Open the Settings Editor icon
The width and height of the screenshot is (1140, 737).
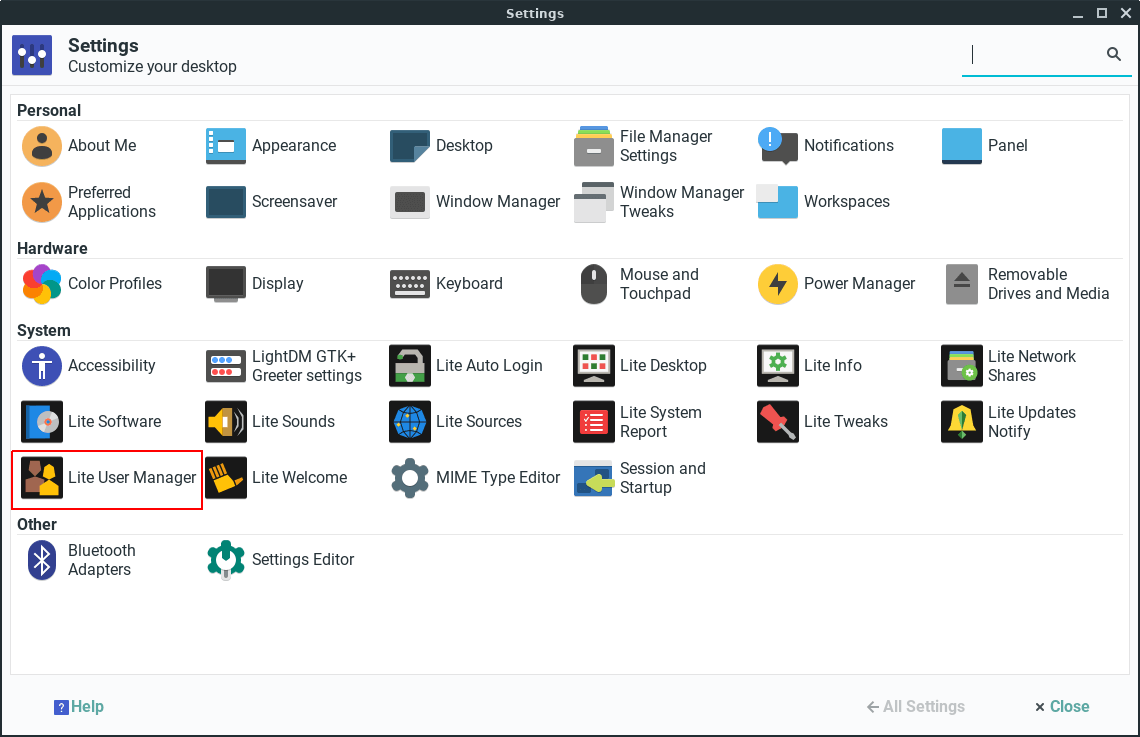click(x=226, y=560)
